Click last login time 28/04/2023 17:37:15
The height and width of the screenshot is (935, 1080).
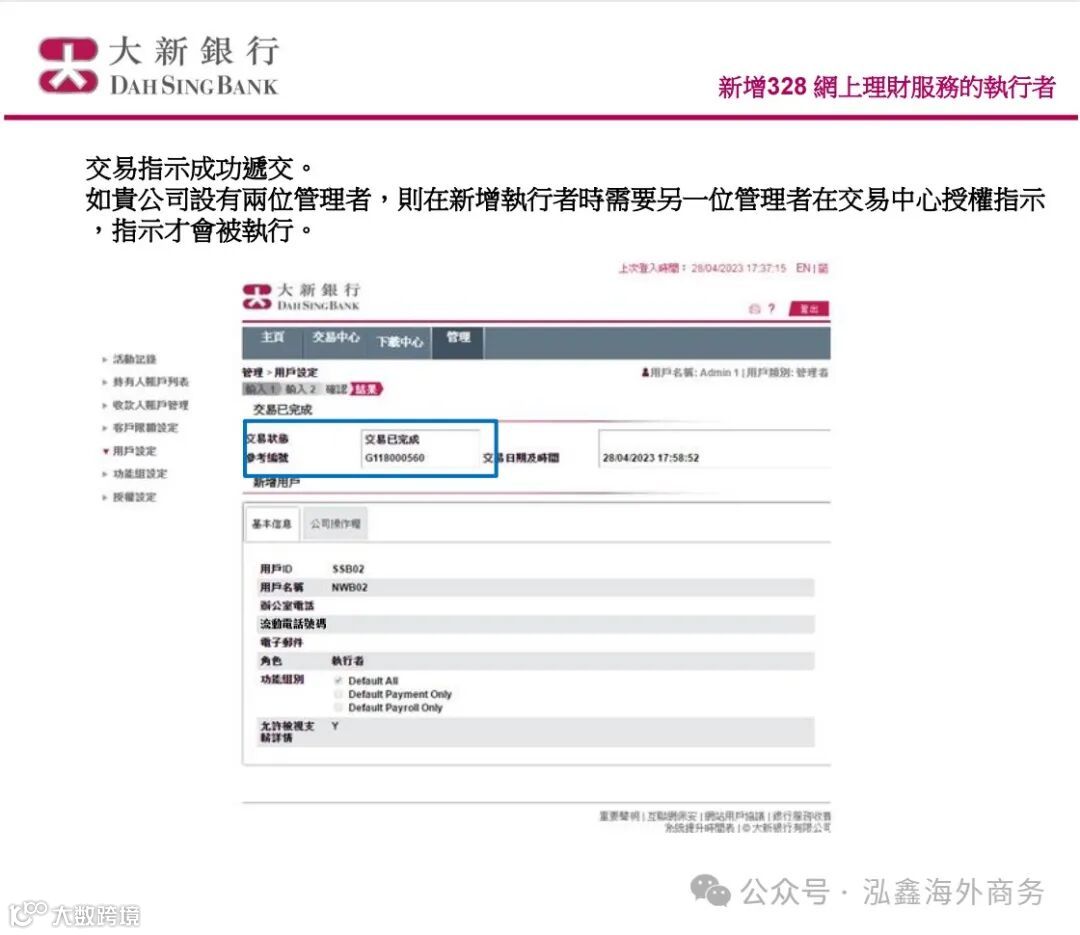(x=738, y=268)
